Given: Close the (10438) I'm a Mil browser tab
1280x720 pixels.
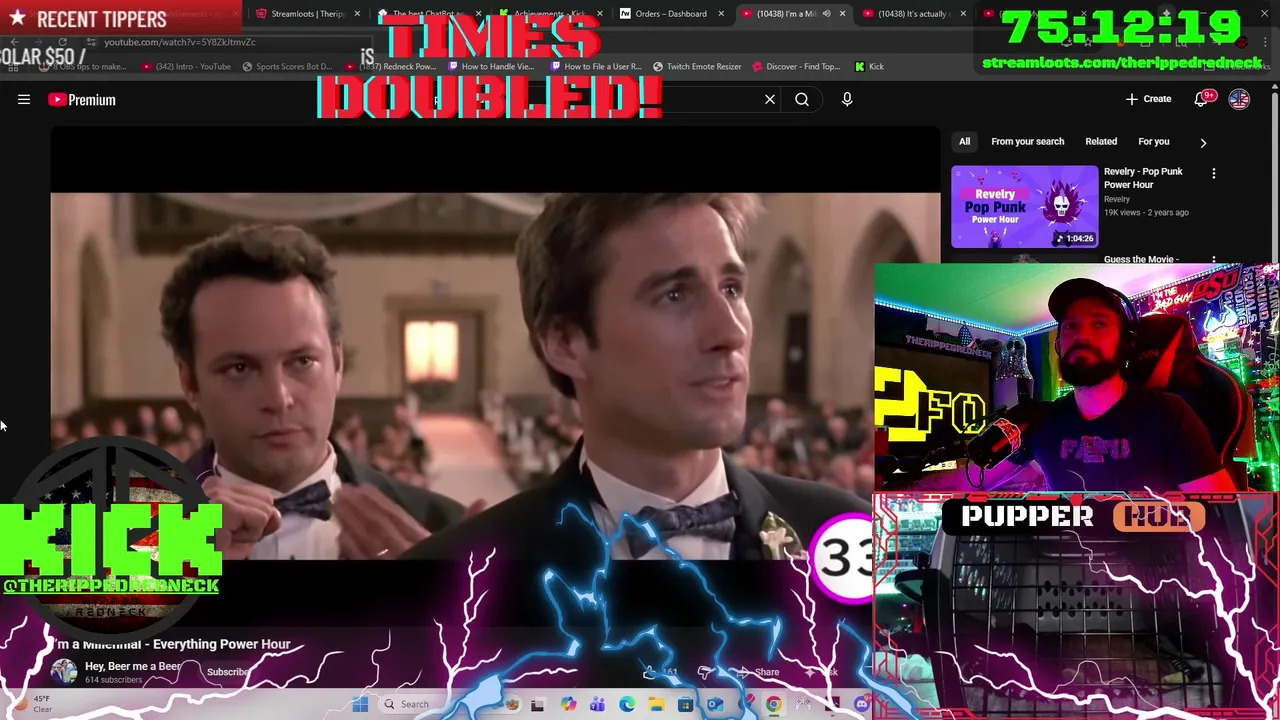Looking at the screenshot, I should (x=842, y=14).
